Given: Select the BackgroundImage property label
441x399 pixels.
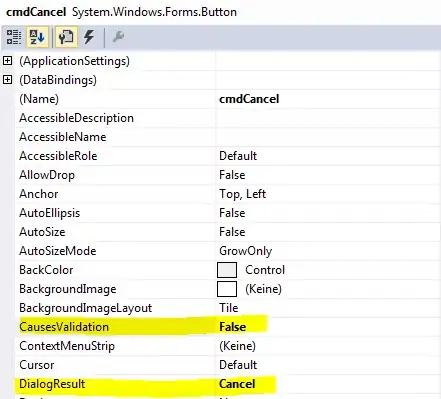Looking at the screenshot, I should tap(68, 289).
